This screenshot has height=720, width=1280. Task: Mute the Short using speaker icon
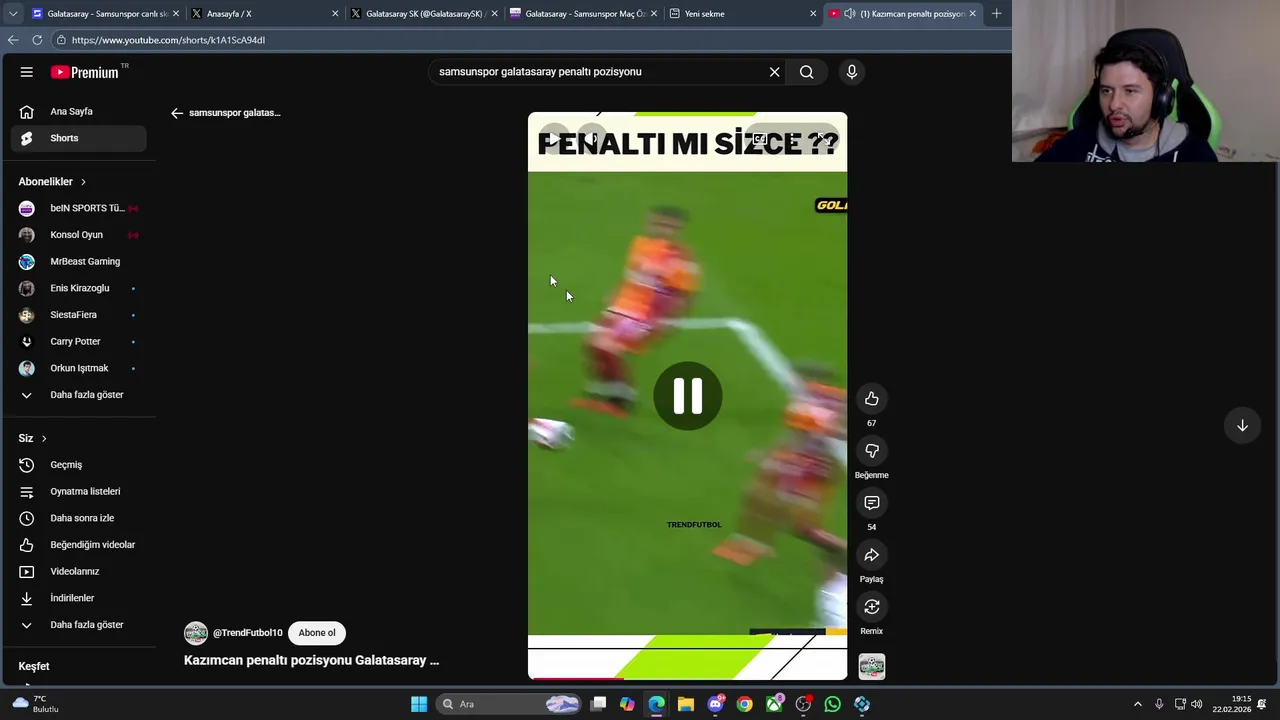(x=592, y=139)
